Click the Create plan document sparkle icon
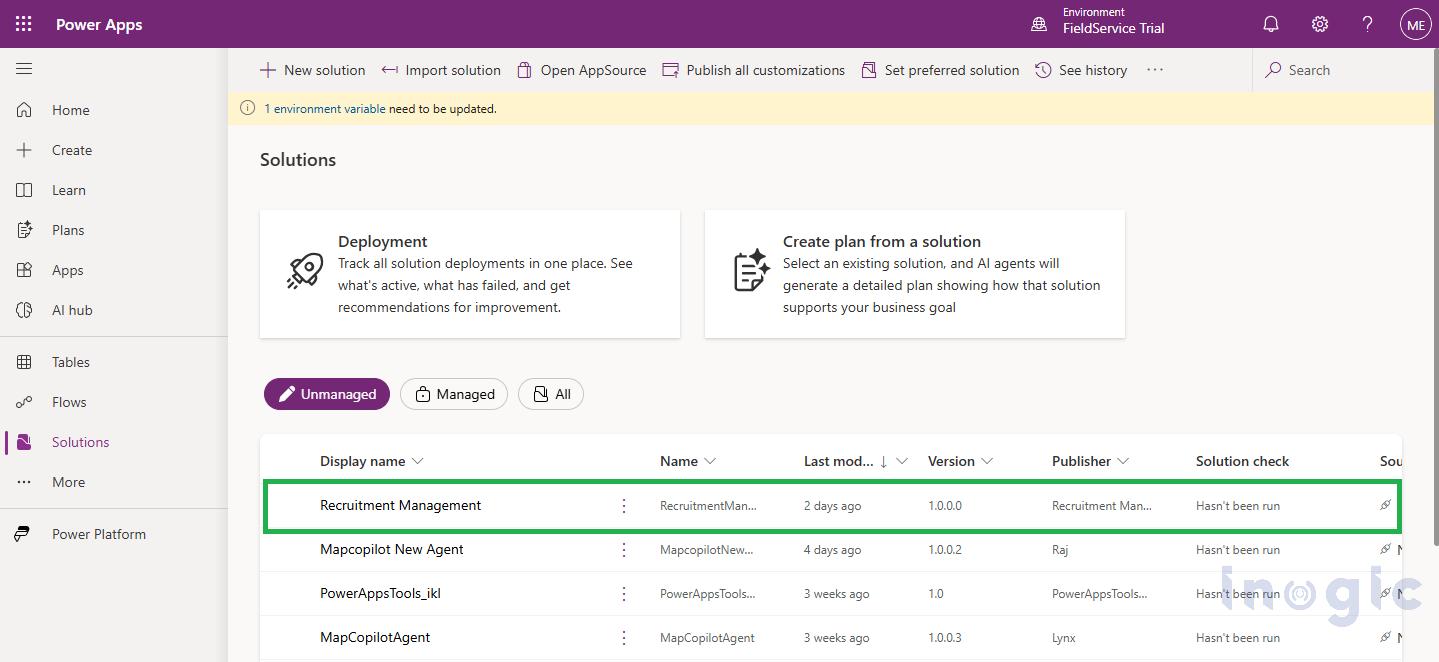The height and width of the screenshot is (662, 1439). [x=751, y=271]
